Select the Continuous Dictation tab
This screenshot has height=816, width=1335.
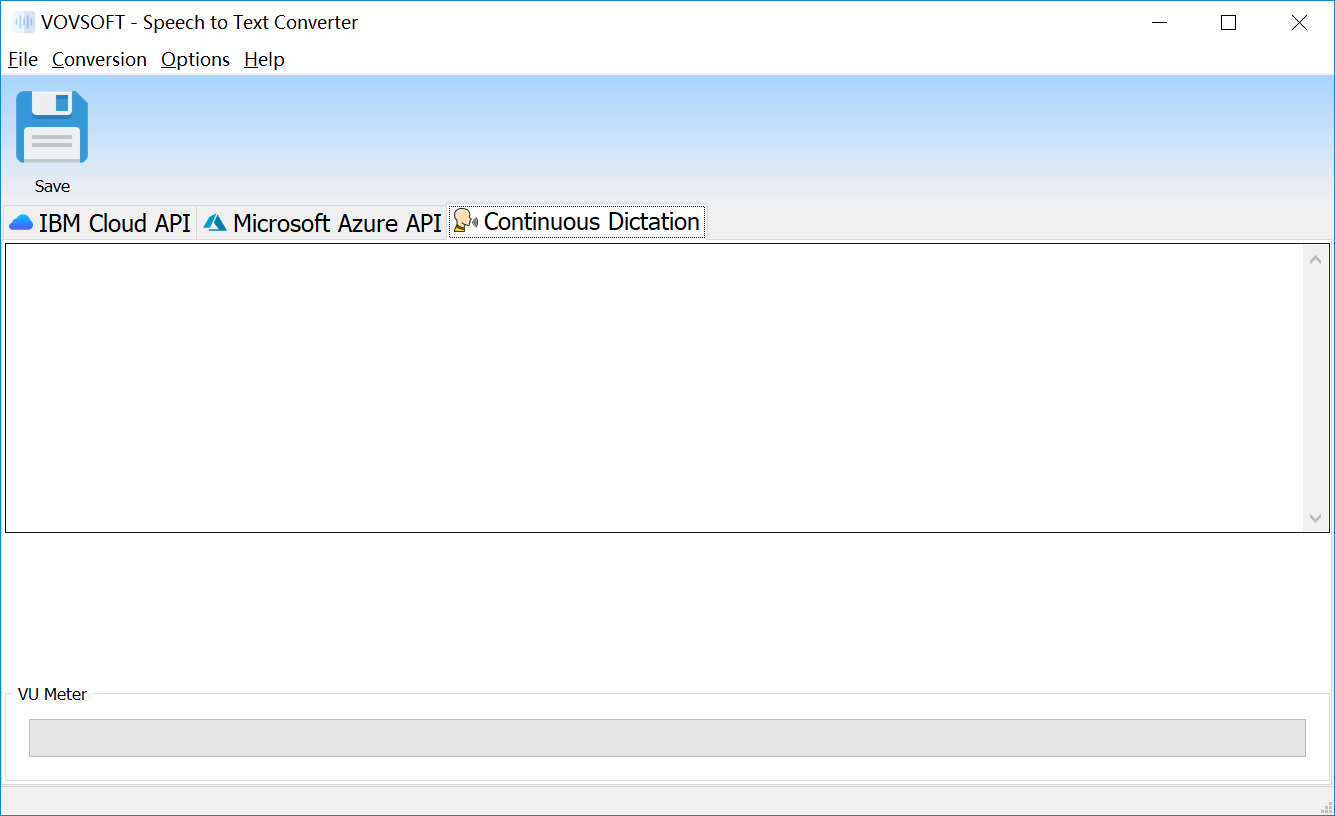click(x=577, y=221)
